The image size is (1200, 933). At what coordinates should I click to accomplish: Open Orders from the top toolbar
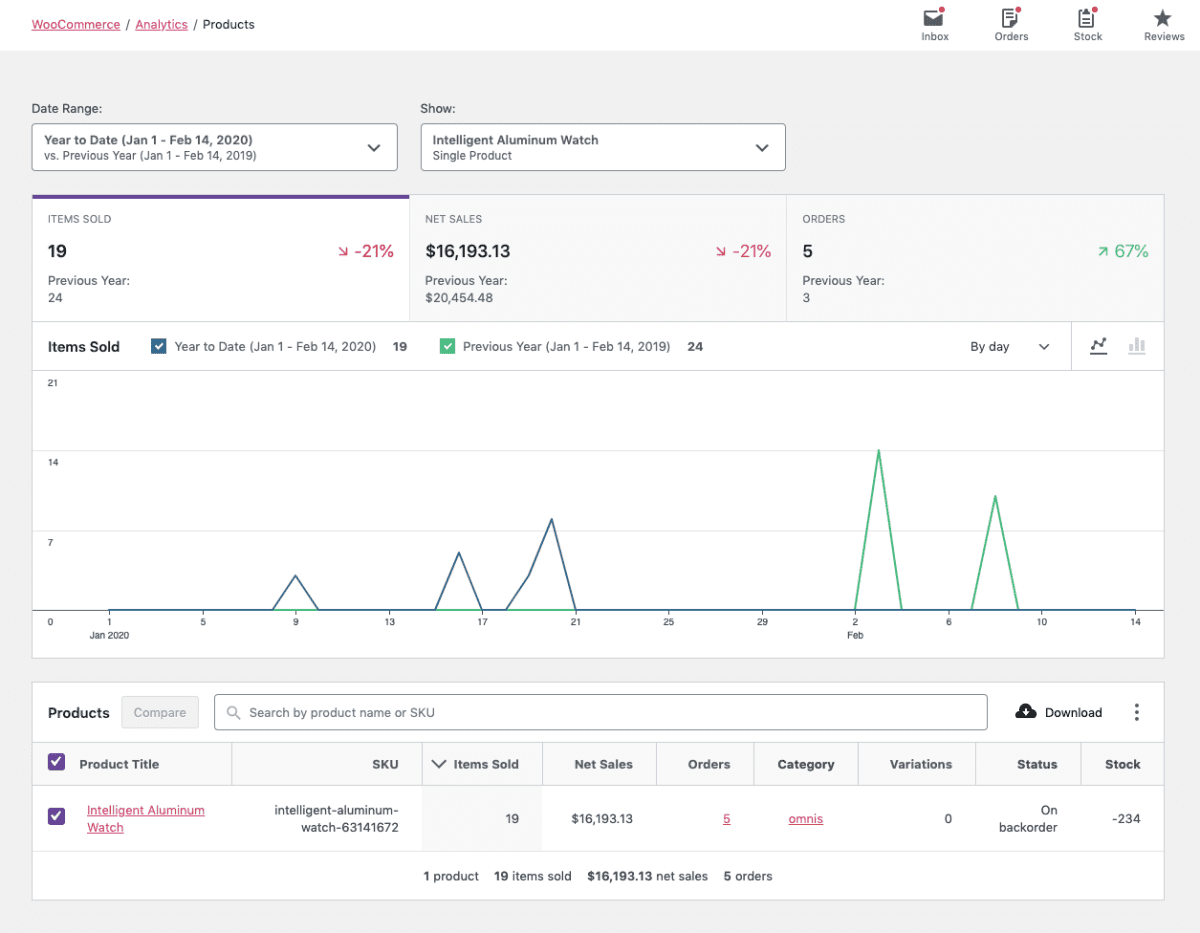click(x=1011, y=18)
